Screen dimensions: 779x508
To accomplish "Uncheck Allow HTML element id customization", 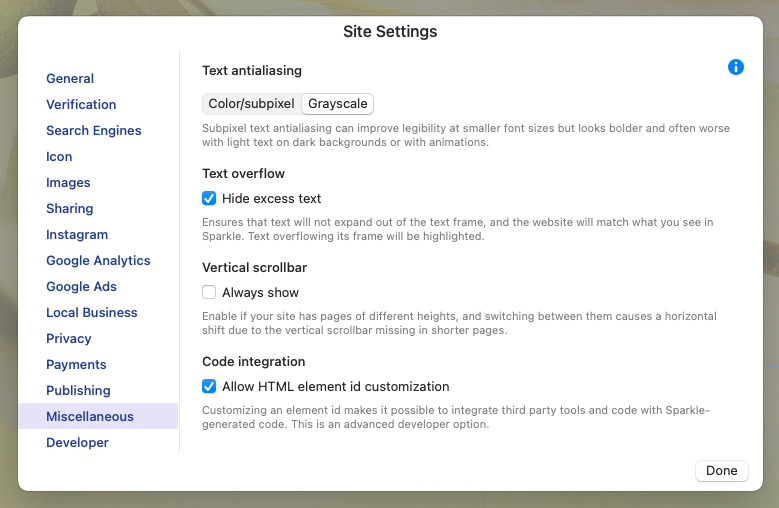I will point(209,387).
